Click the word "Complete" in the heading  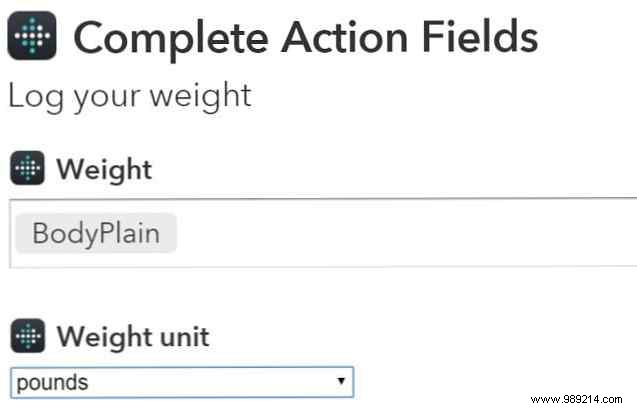point(170,38)
